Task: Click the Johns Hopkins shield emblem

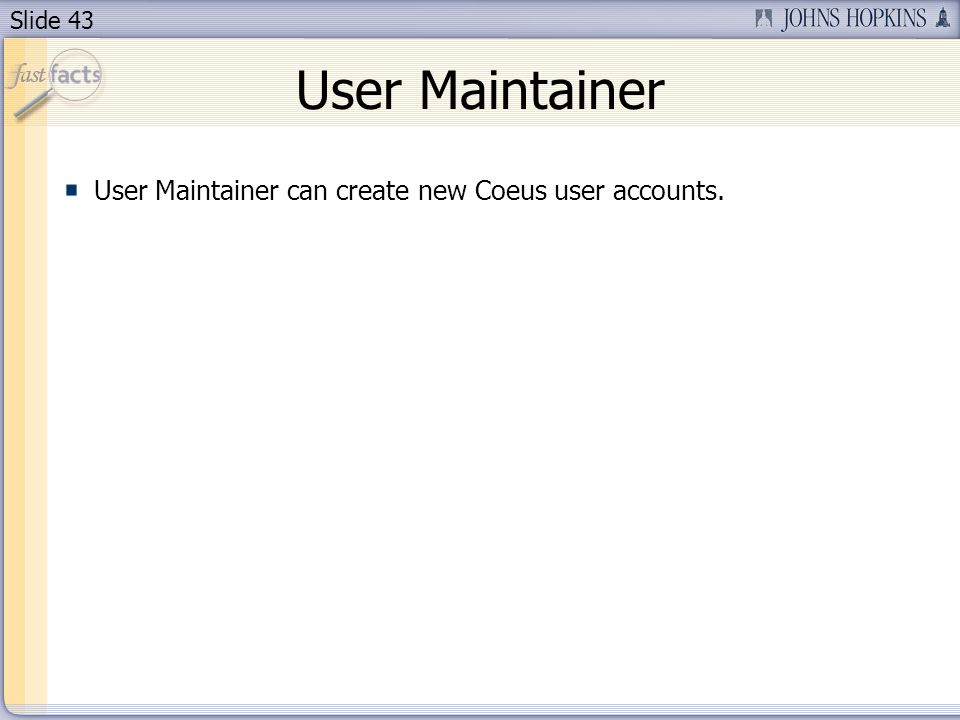Action: pos(763,18)
